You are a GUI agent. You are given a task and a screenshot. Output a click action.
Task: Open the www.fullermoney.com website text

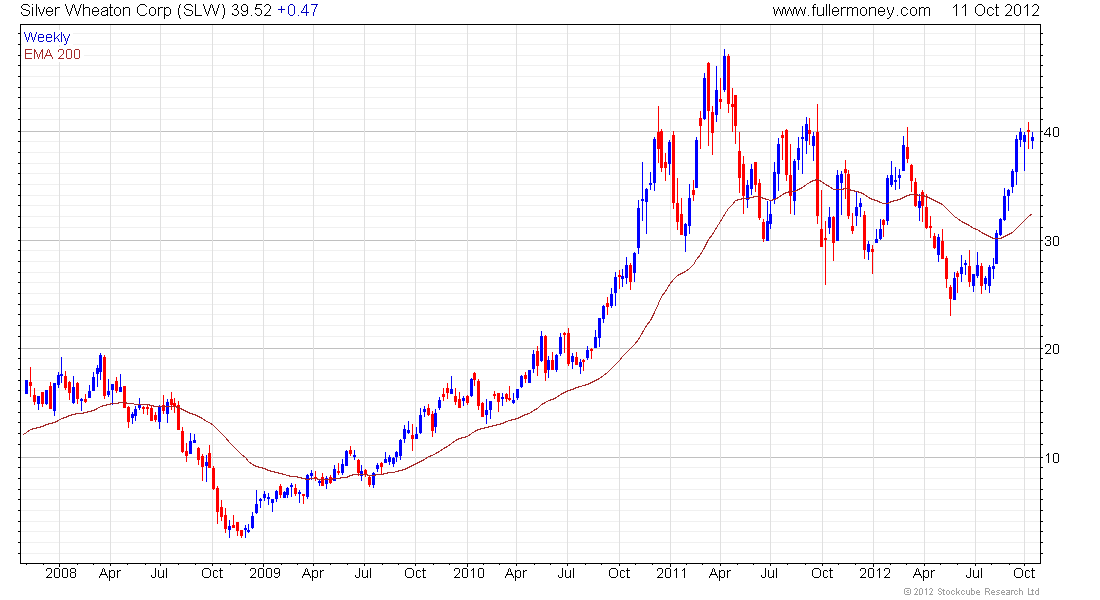pos(852,11)
